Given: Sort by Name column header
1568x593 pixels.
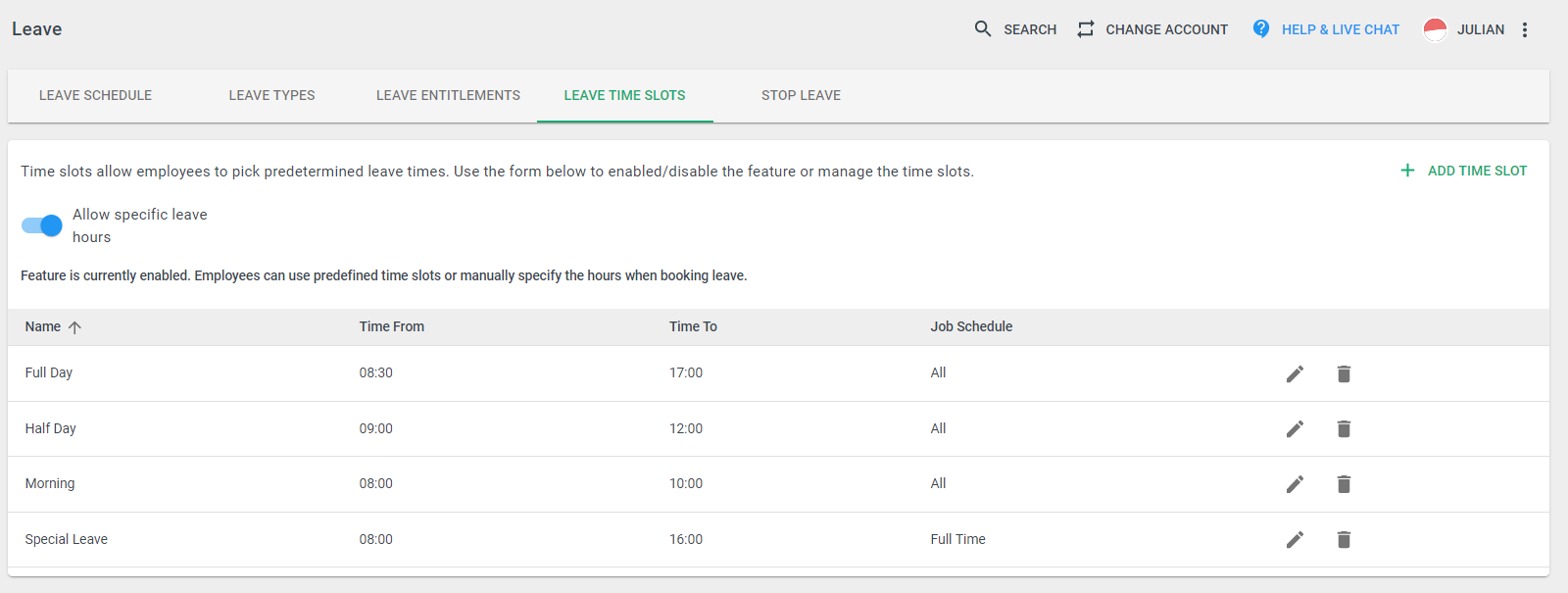Looking at the screenshot, I should click(x=43, y=326).
